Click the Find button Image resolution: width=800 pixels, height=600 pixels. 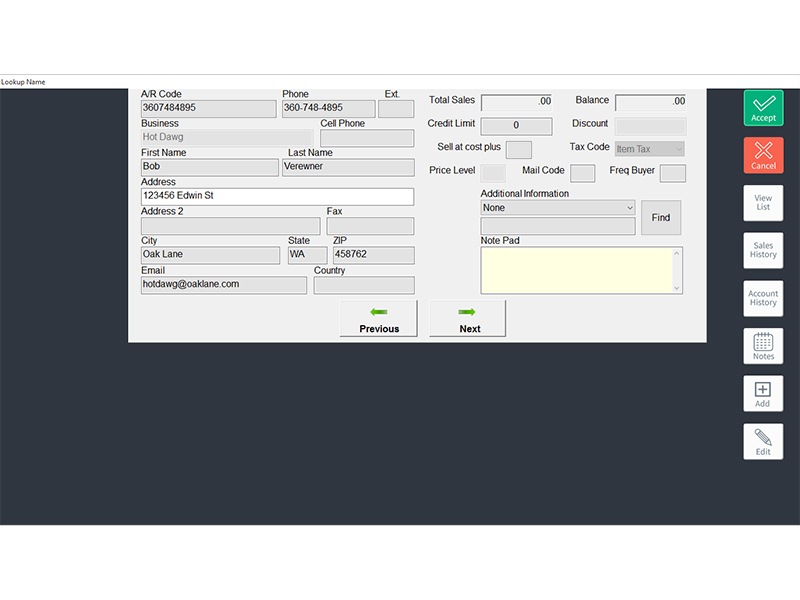[661, 218]
